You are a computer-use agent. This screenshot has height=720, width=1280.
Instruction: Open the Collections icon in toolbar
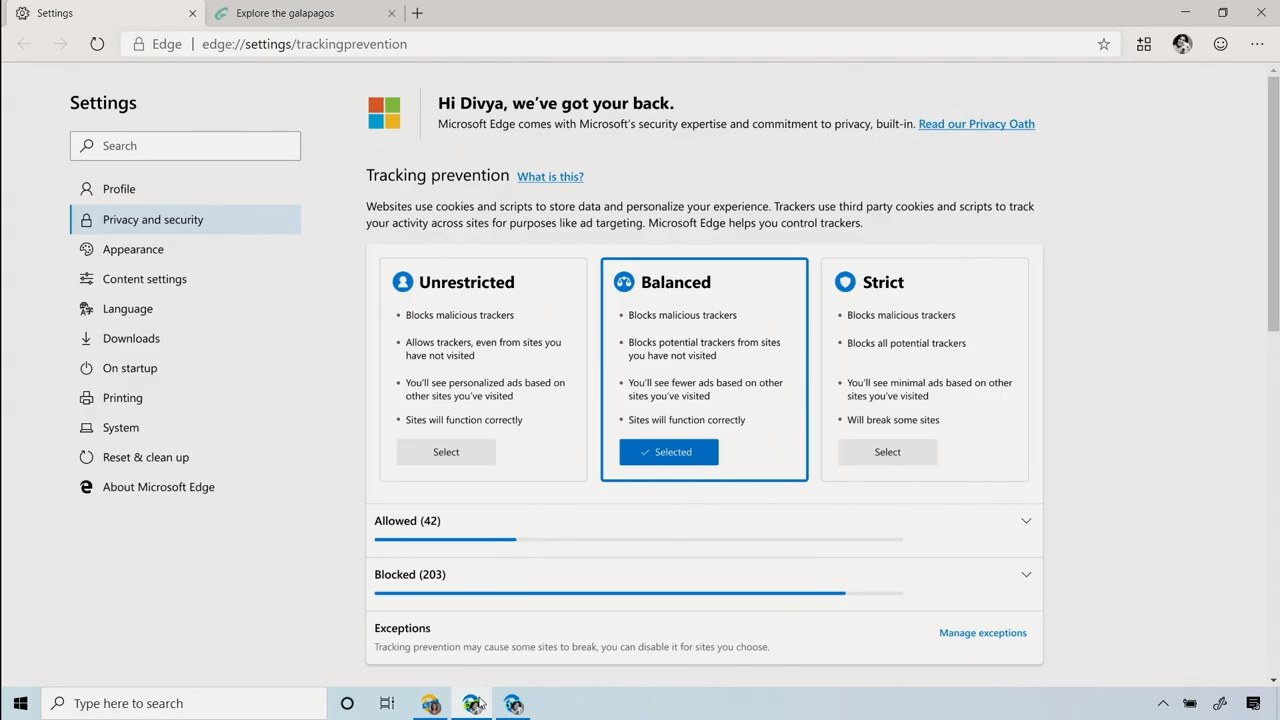(1144, 44)
